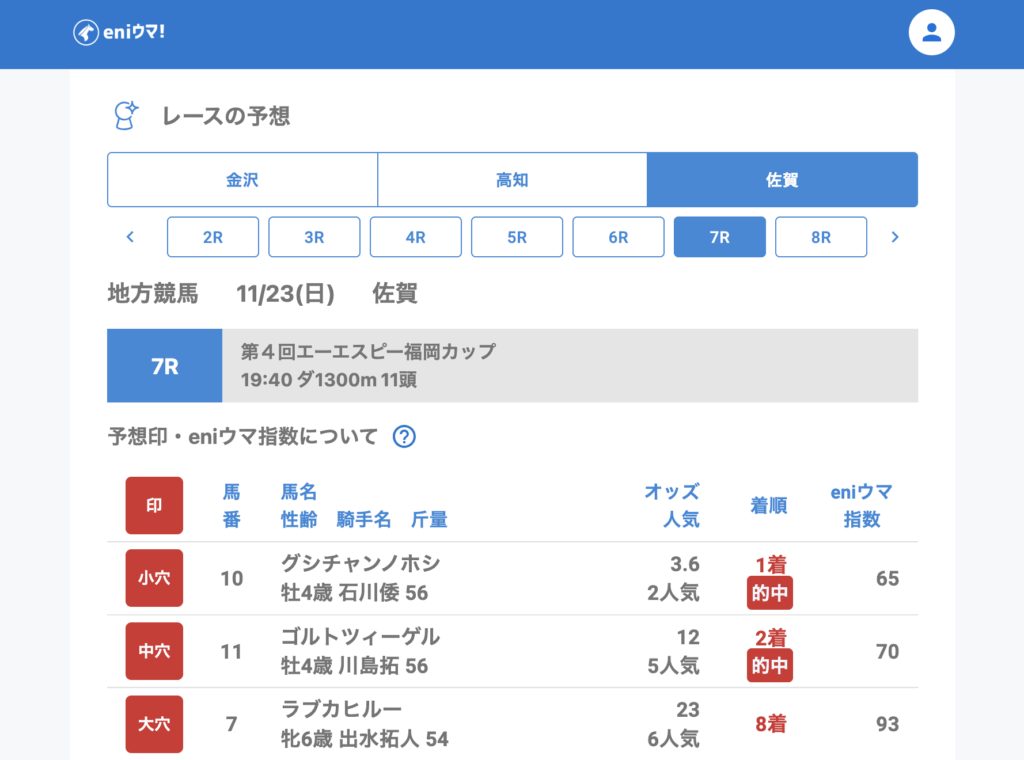Click the help question mark icon
1024x760 pixels.
404,437
